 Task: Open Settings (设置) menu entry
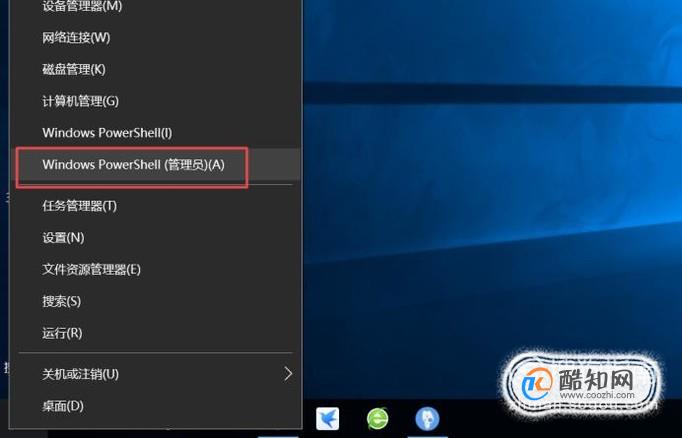coord(155,237)
